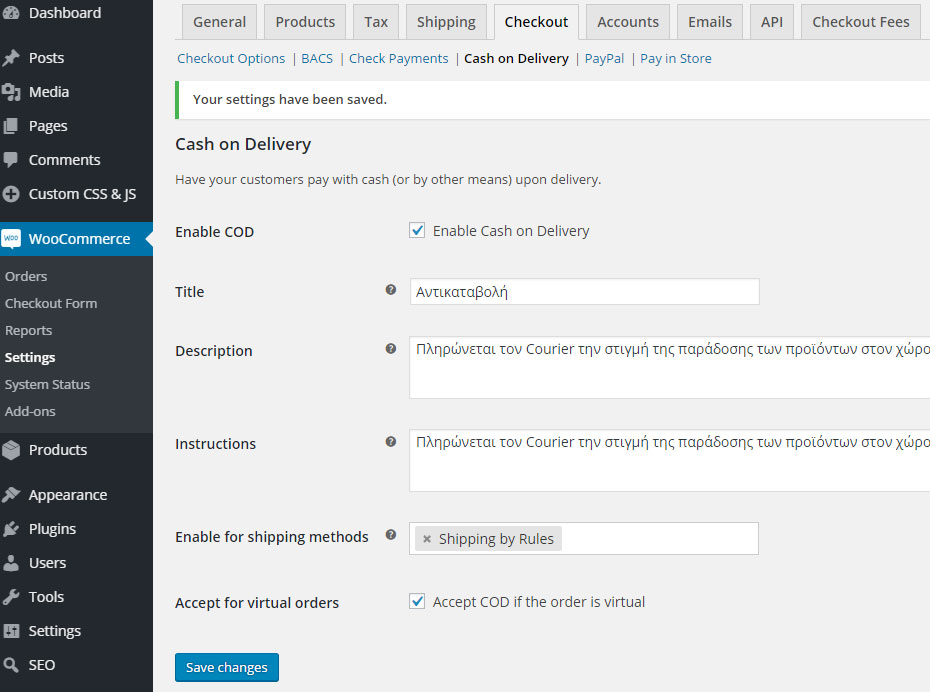Click the Appearance paintbrush icon

tap(12, 495)
